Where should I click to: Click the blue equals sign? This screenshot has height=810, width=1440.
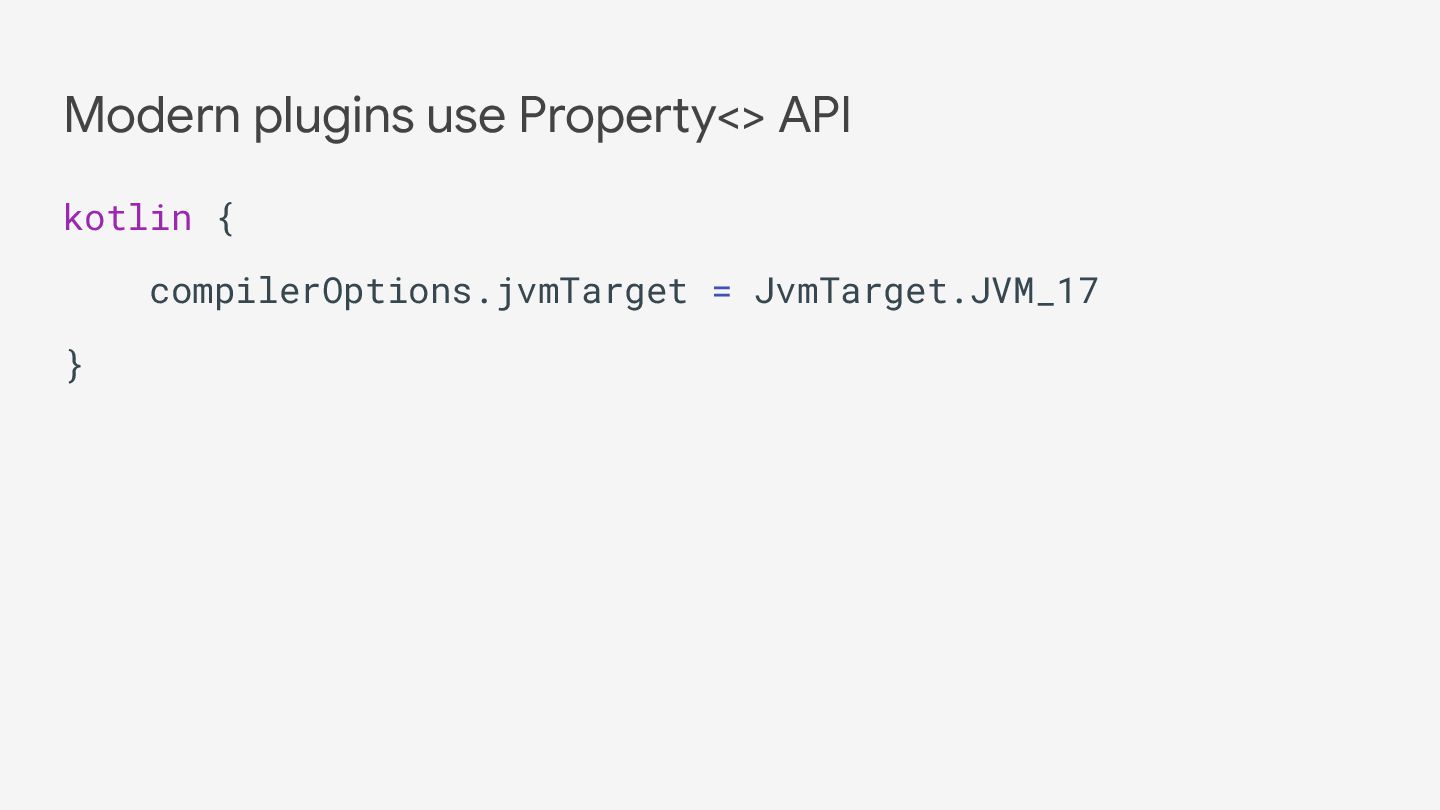[722, 292]
